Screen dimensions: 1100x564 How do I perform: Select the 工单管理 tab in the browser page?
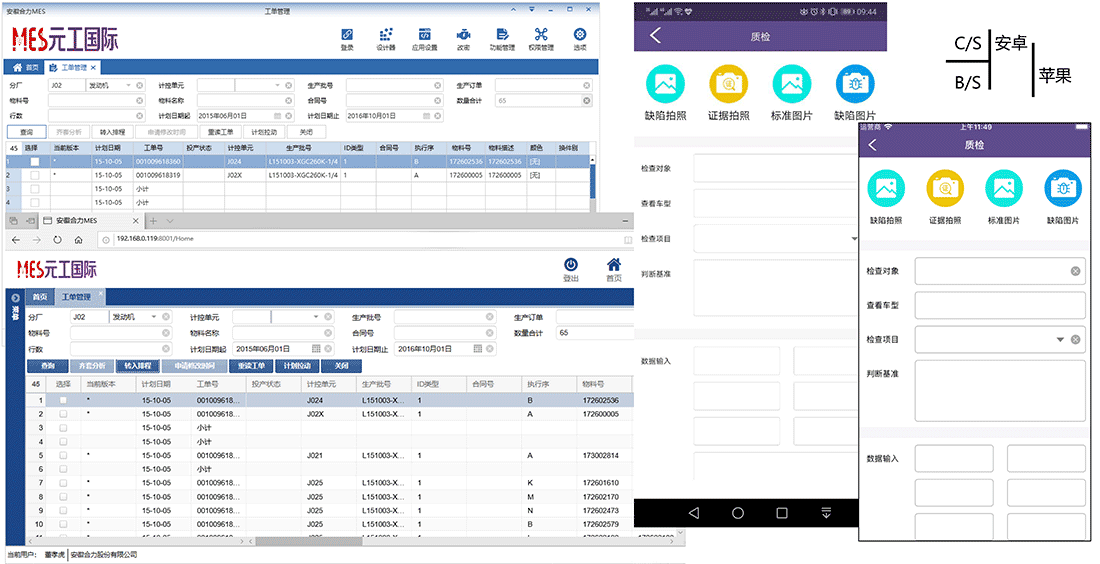pyautogui.click(x=76, y=297)
